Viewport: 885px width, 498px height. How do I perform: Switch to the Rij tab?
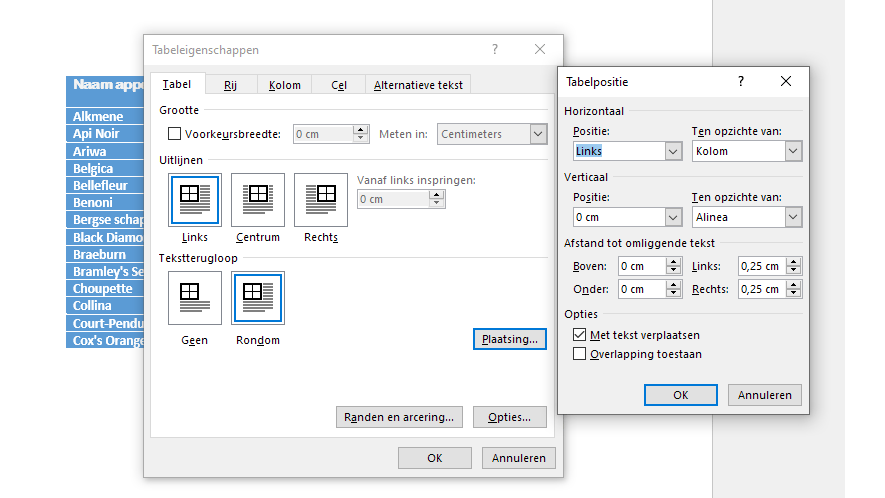click(230, 85)
